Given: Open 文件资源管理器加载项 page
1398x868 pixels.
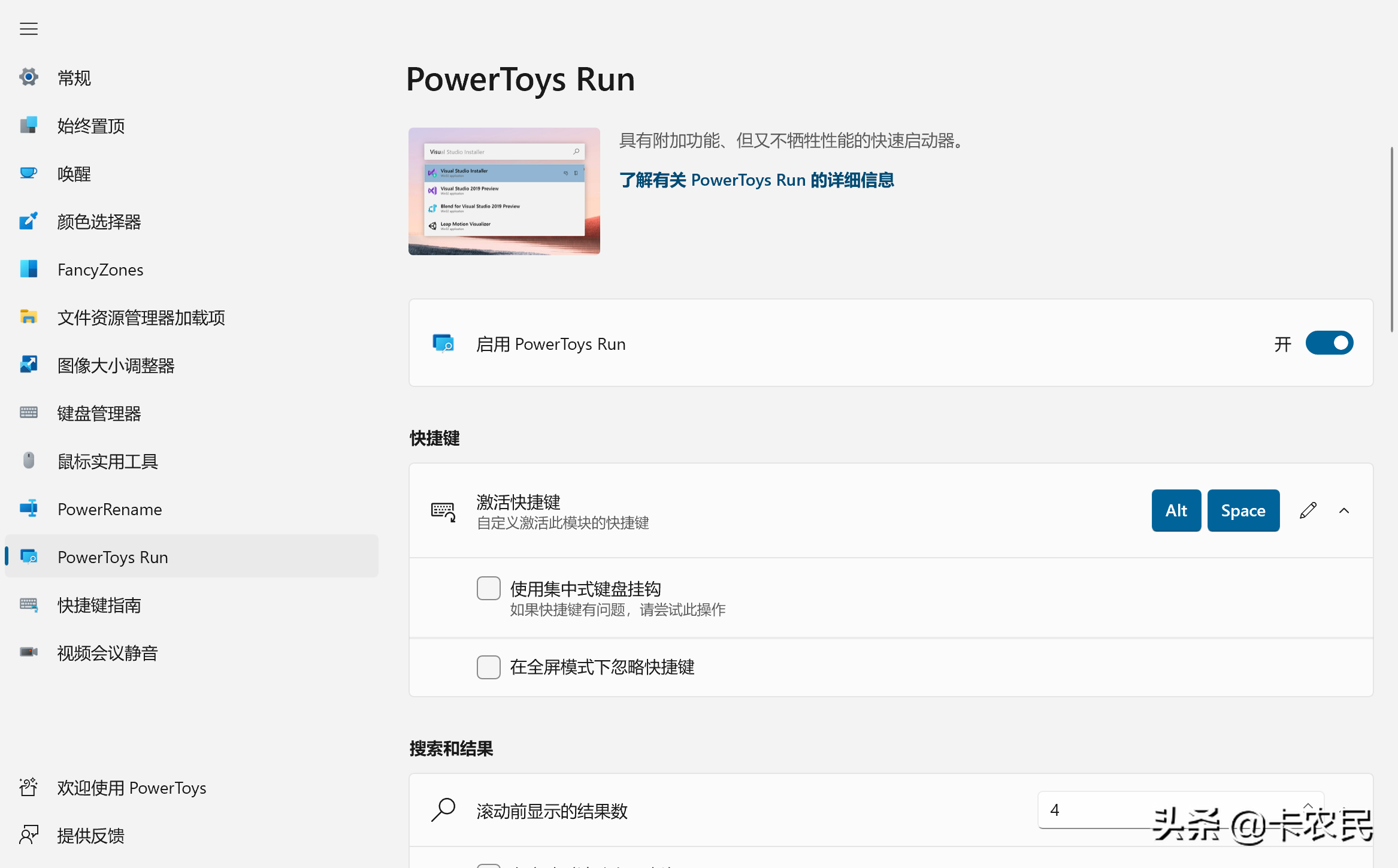Looking at the screenshot, I should (x=192, y=317).
